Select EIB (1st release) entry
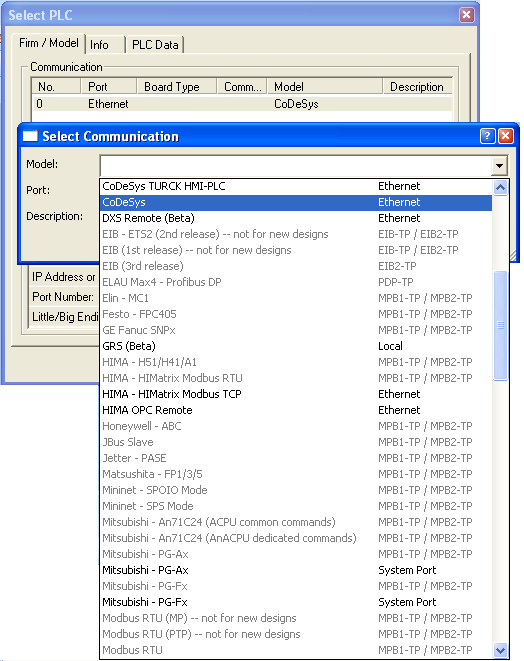 point(296,250)
